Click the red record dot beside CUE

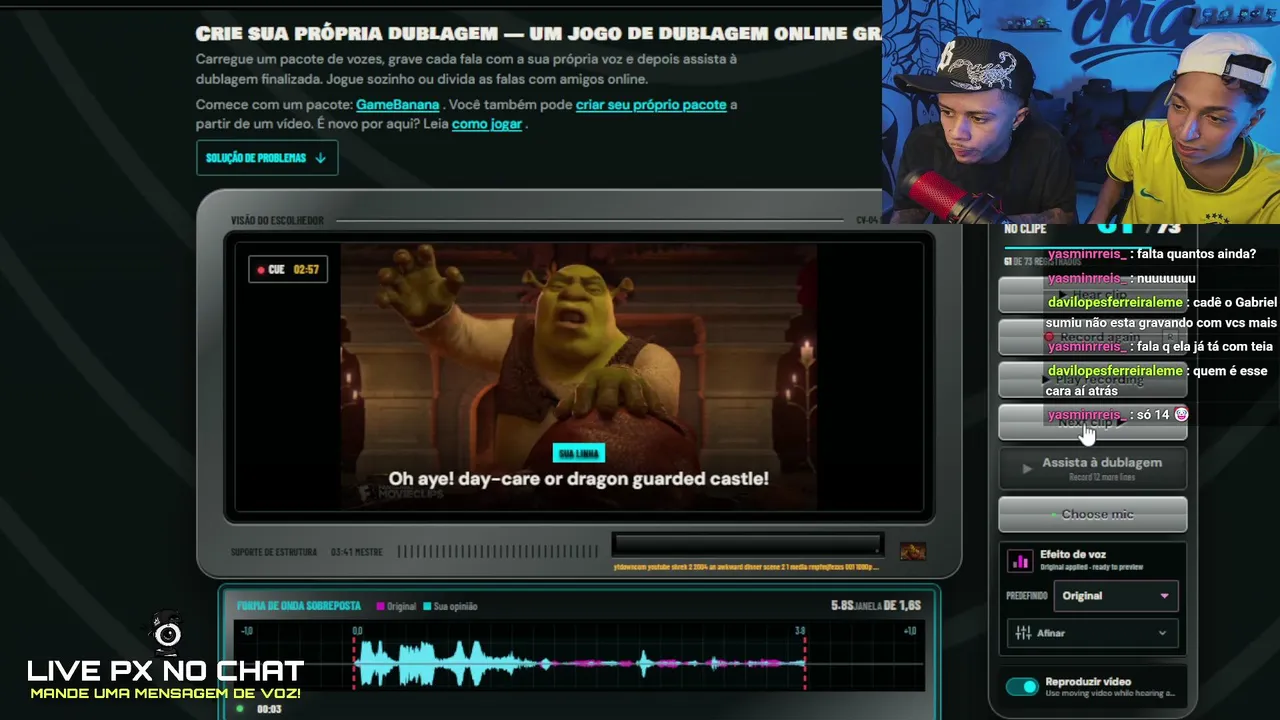(261, 270)
